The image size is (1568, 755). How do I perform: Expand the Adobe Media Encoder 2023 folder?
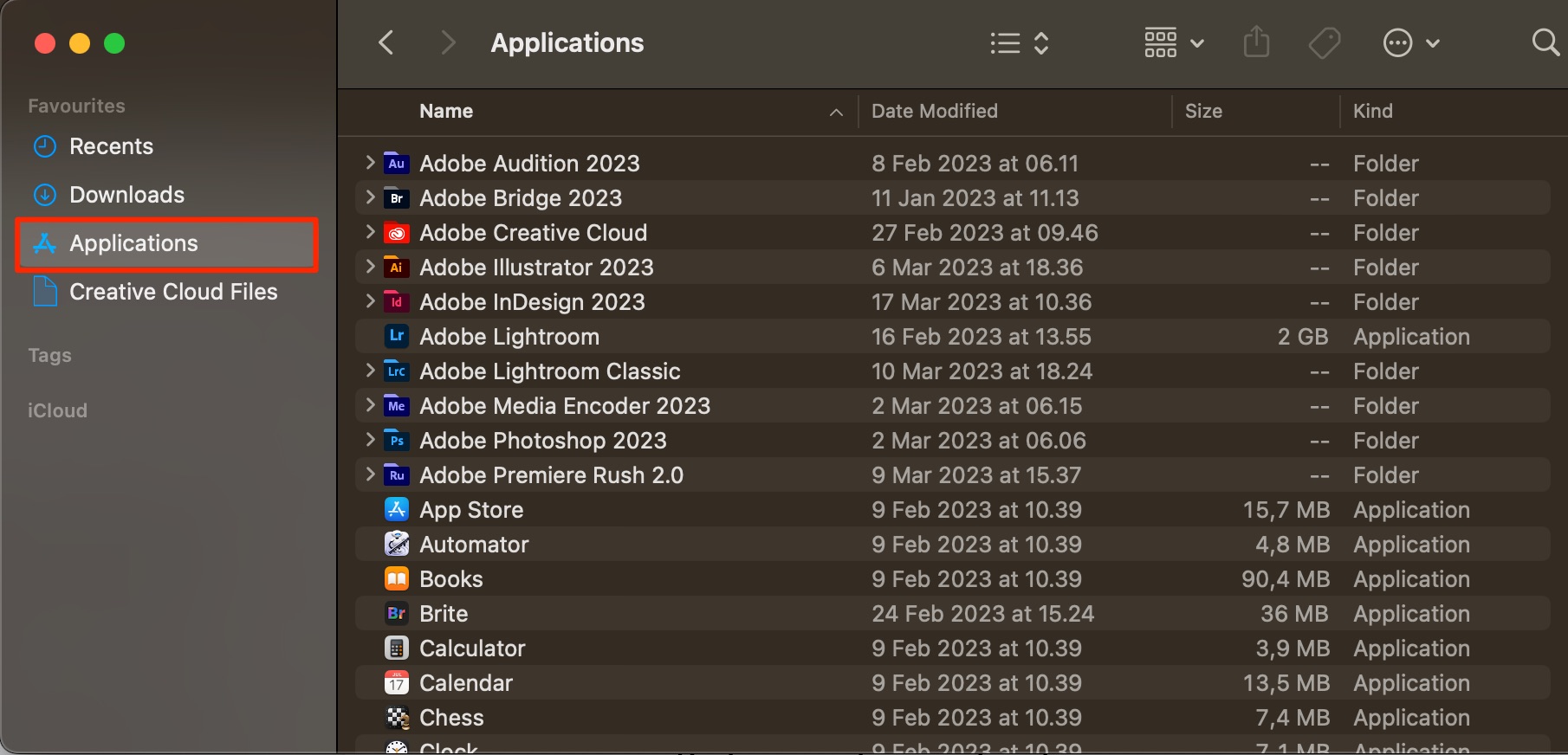point(370,404)
